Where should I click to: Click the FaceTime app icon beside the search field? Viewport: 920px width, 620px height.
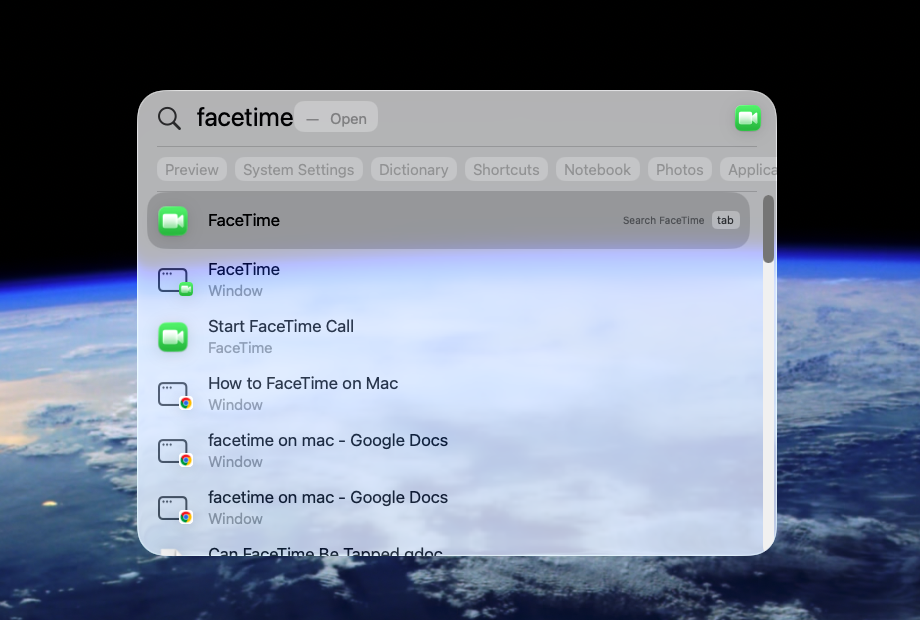(748, 118)
